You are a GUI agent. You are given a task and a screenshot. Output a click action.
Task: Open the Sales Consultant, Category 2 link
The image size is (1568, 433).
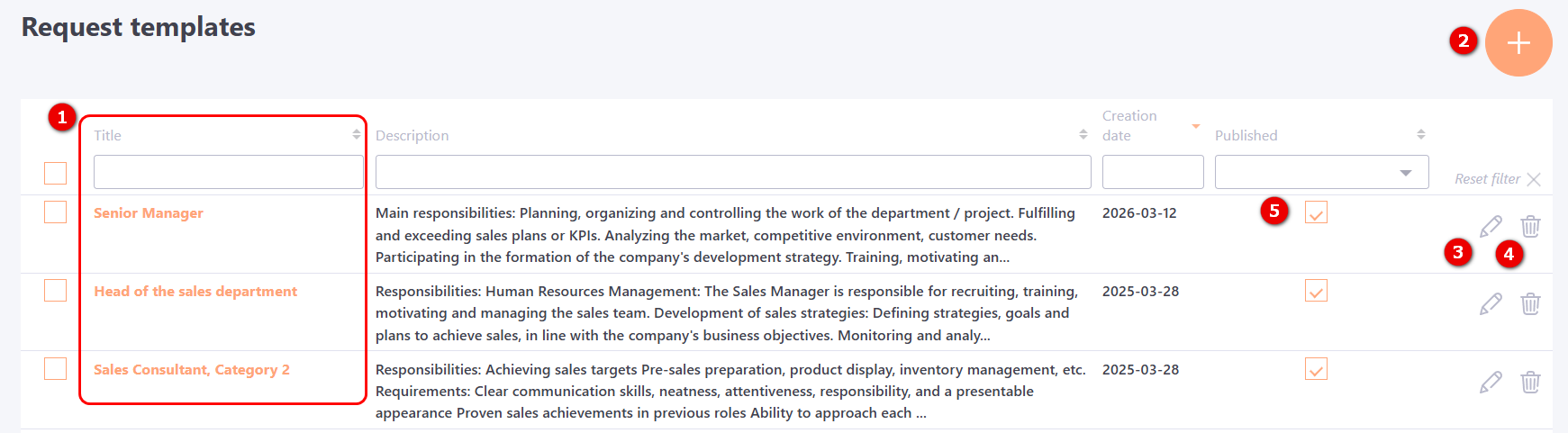tap(192, 370)
